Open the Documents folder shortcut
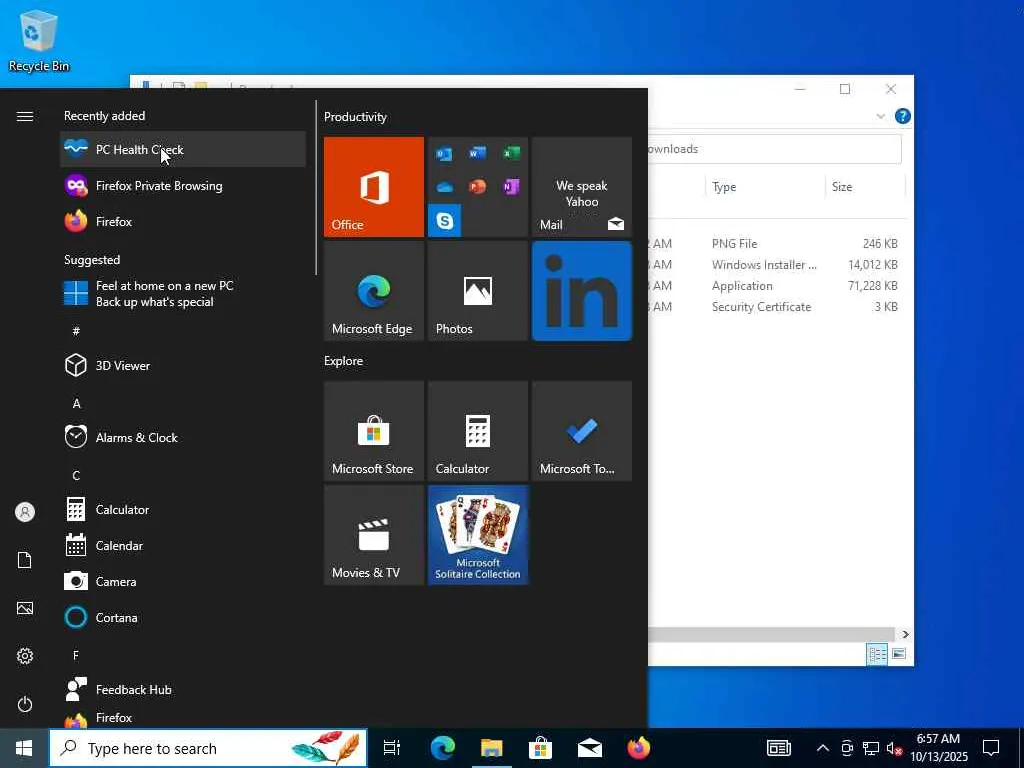Screen dimensions: 1024x768 25,560
